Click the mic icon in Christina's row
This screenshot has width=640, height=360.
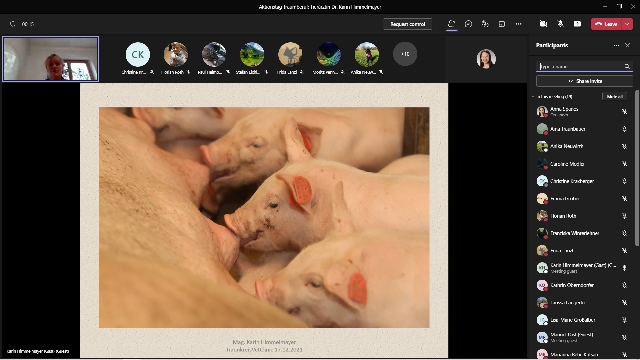point(624,181)
